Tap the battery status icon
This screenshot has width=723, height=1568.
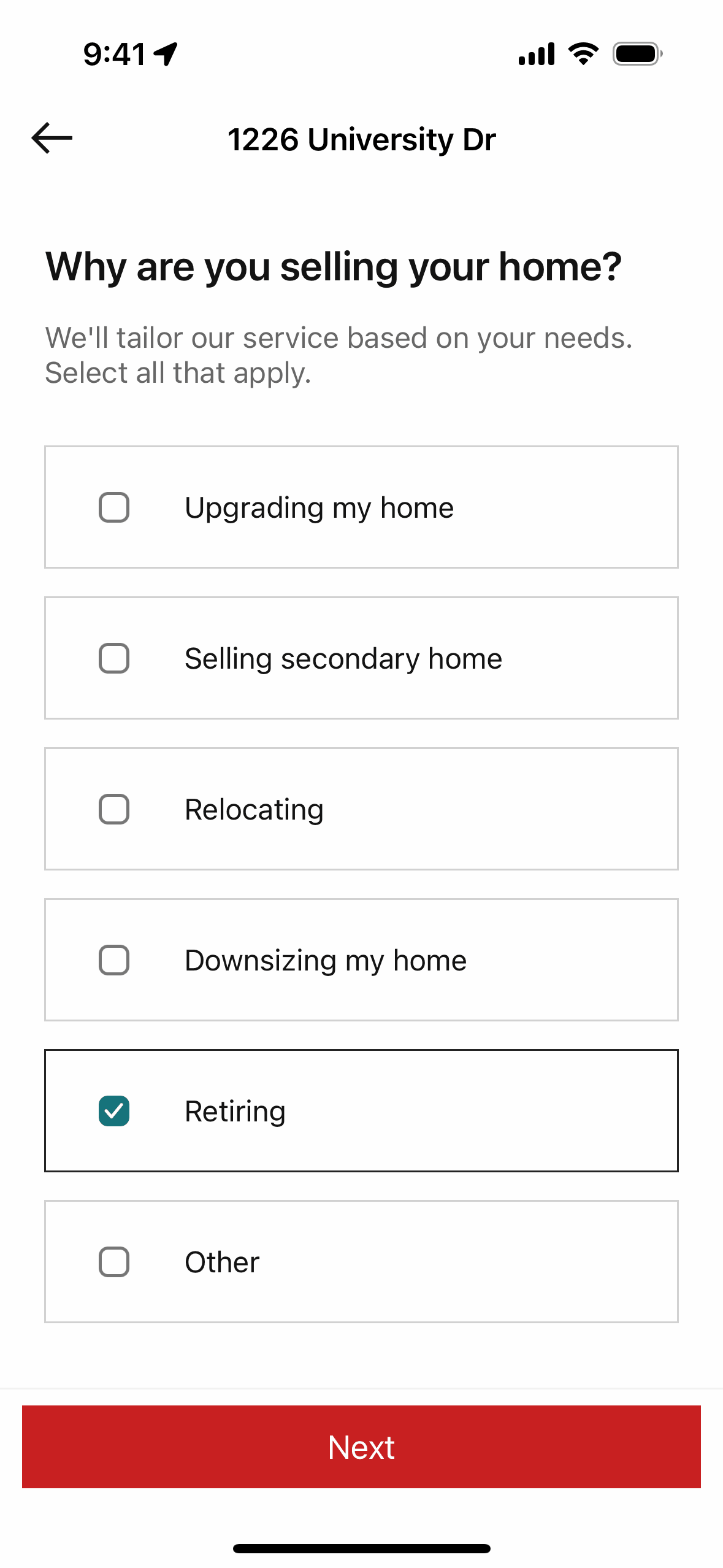[x=637, y=54]
